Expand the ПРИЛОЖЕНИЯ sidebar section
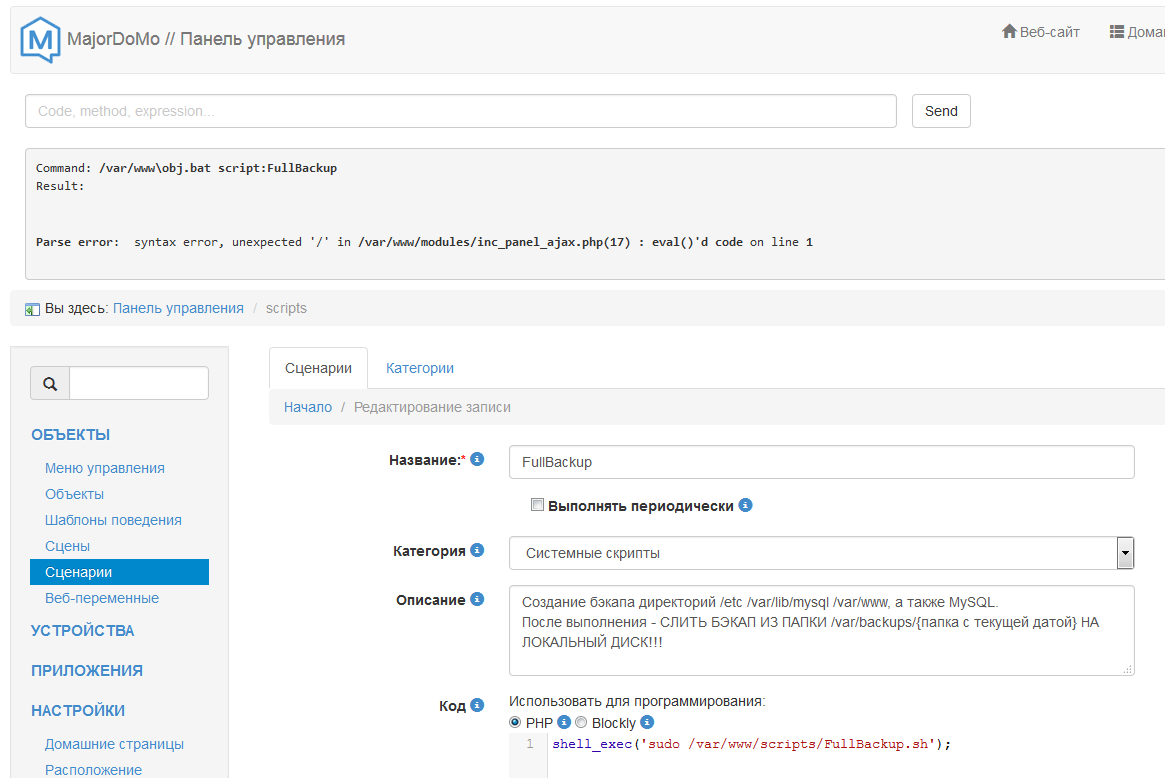This screenshot has height=778, width=1165. [x=86, y=671]
